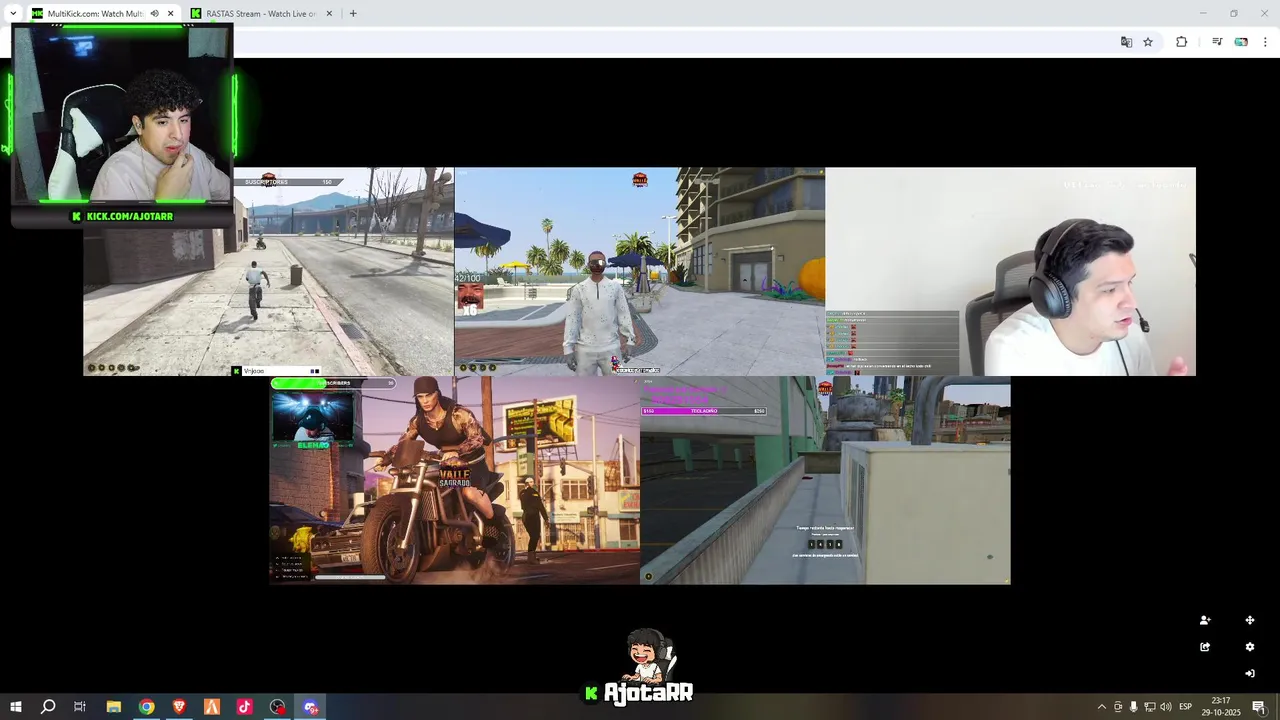Close the RASTAS Stream tab

(329, 13)
